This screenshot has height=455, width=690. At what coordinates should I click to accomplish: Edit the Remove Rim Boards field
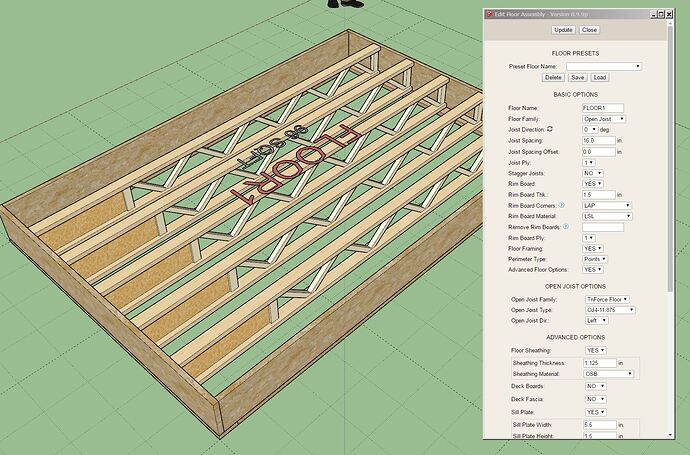point(603,228)
